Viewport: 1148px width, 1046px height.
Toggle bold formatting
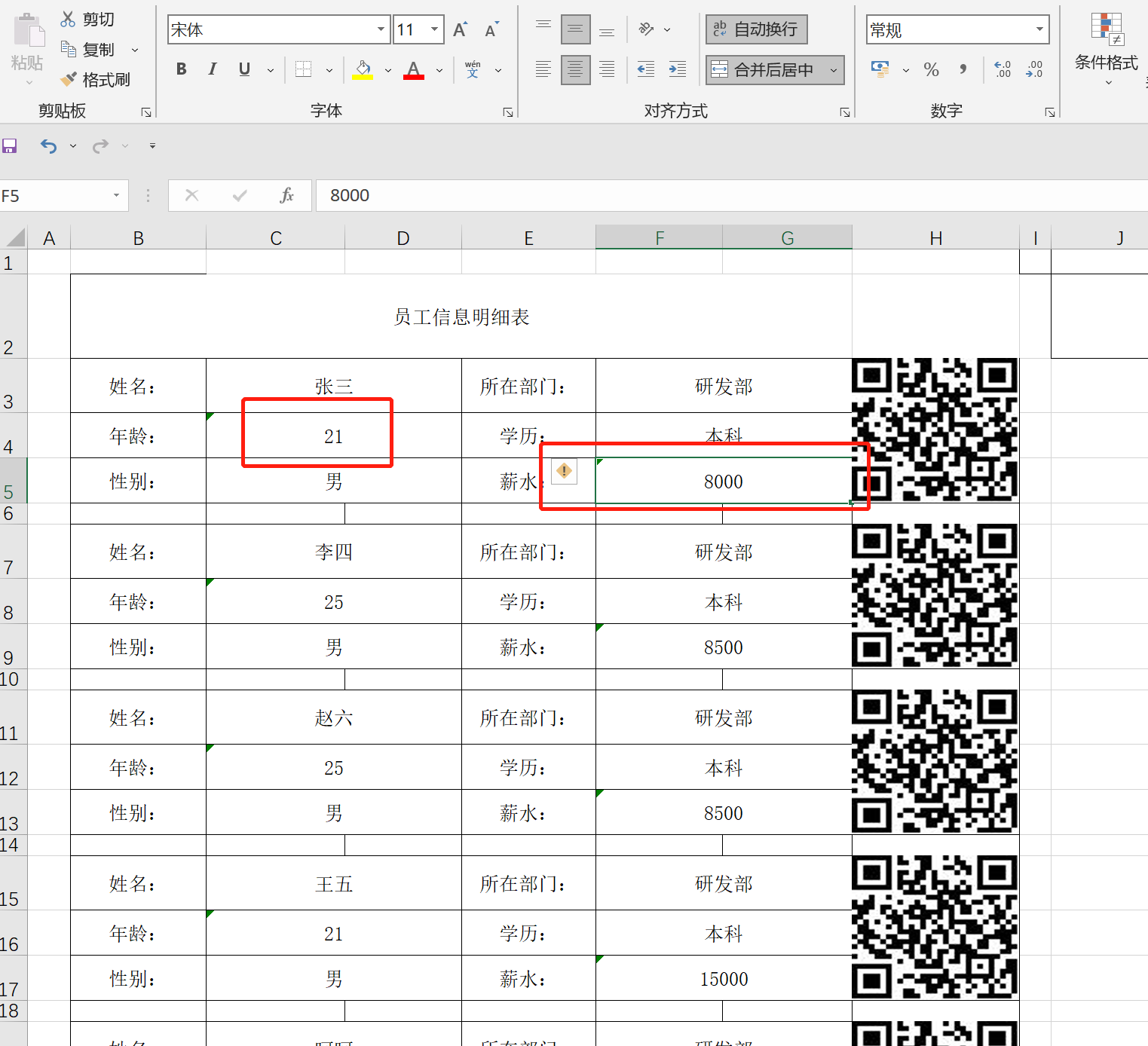tap(181, 69)
